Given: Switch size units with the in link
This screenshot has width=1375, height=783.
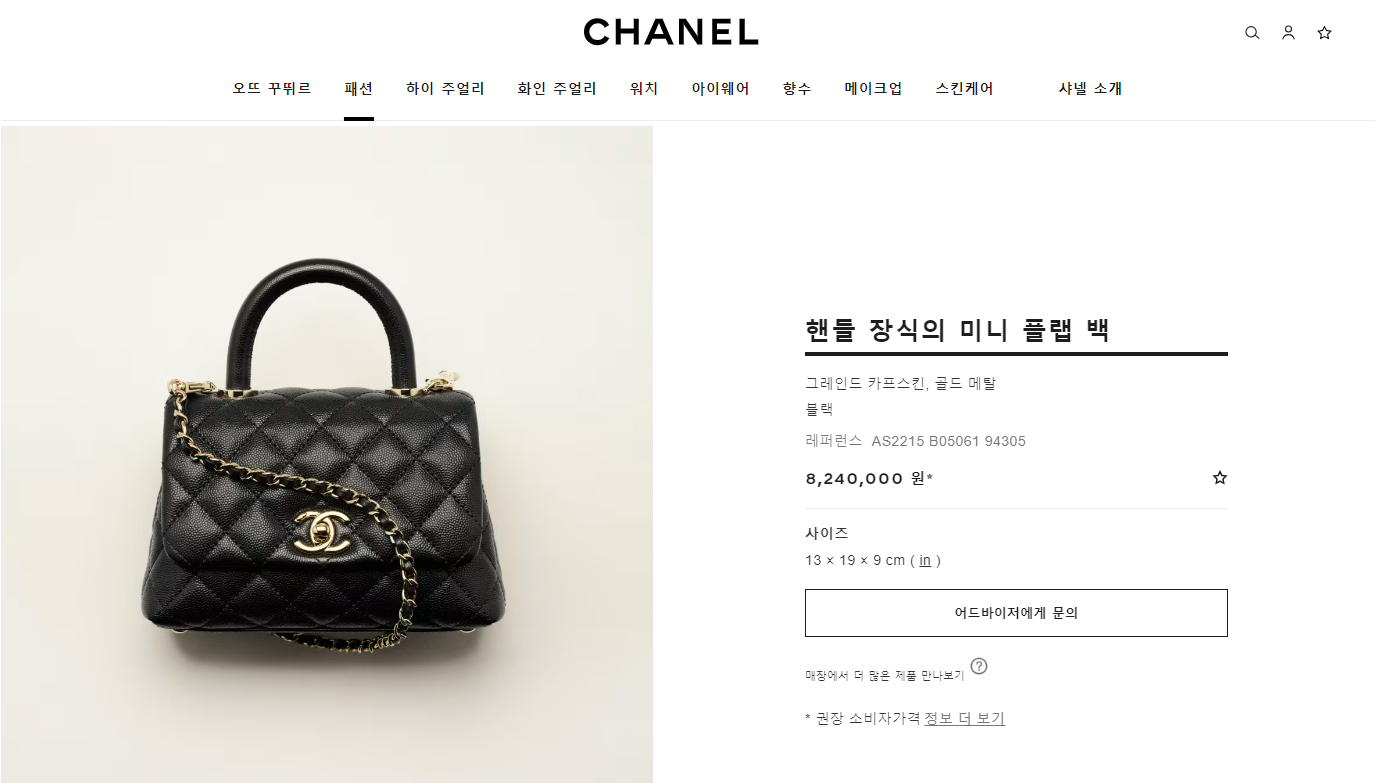Looking at the screenshot, I should 925,561.
